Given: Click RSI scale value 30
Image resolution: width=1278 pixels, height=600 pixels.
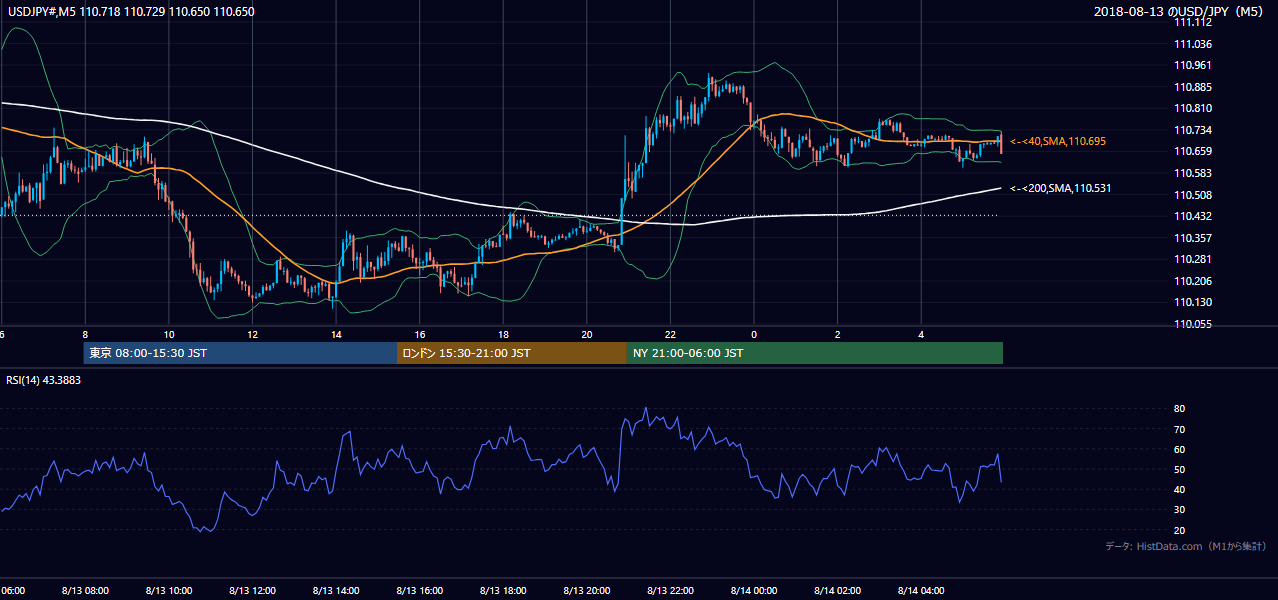Looking at the screenshot, I should 1180,510.
